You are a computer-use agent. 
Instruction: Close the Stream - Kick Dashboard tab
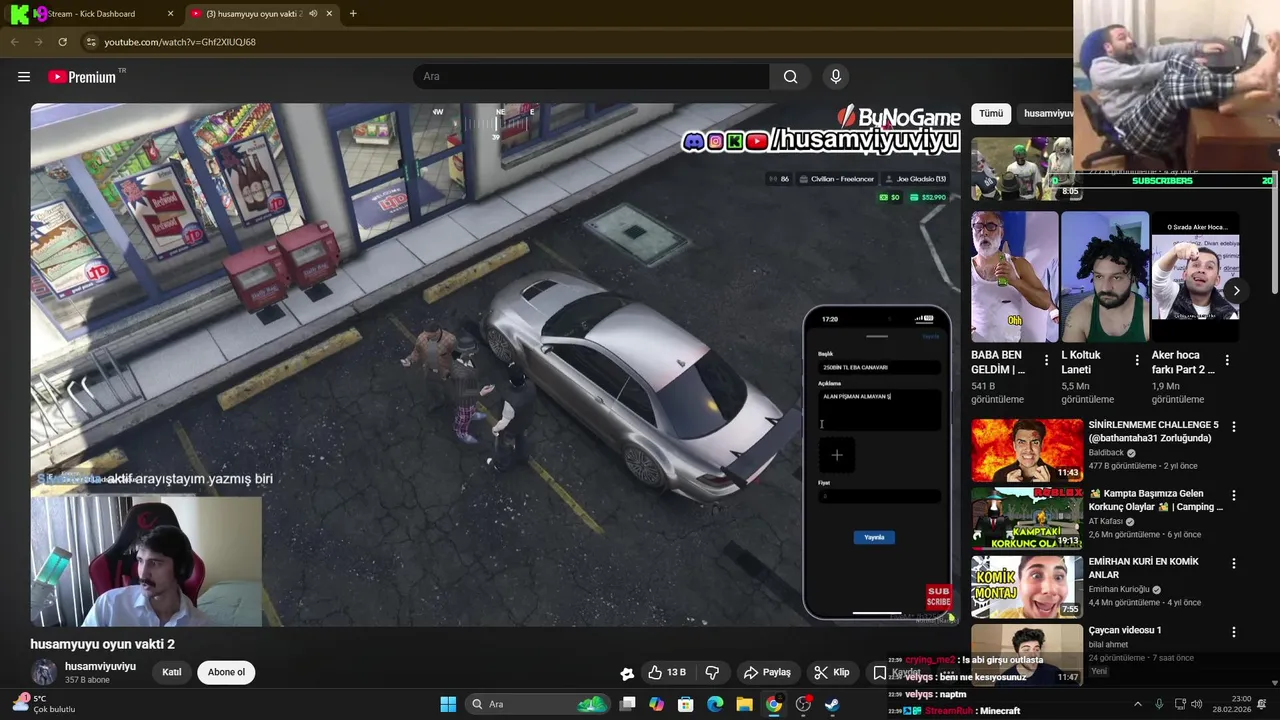170,14
